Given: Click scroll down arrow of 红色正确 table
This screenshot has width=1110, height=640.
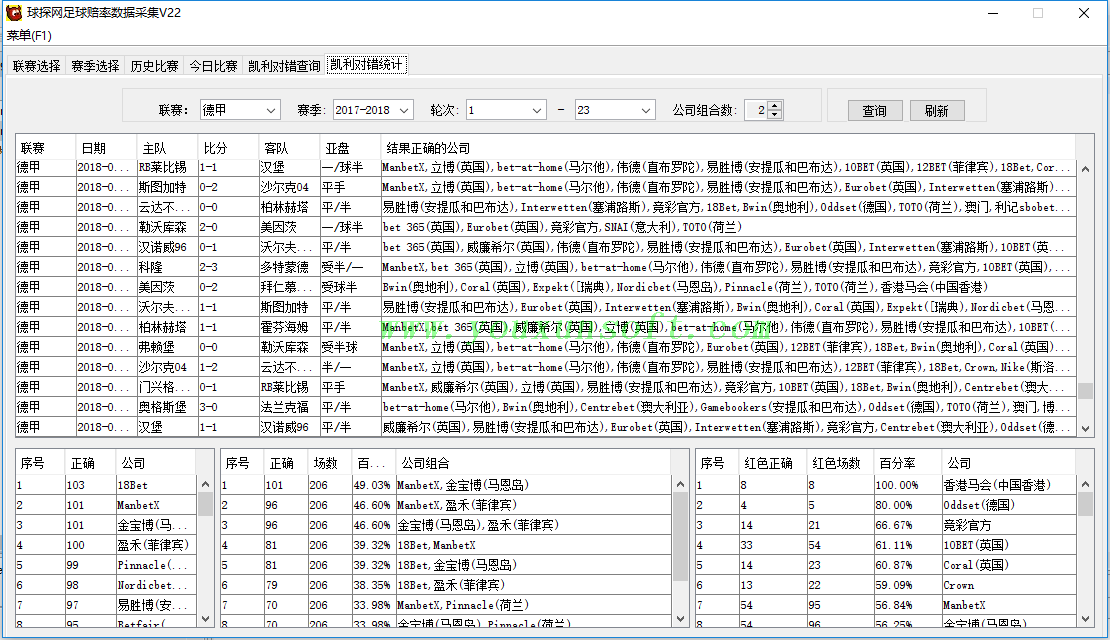Looking at the screenshot, I should click(1085, 618).
